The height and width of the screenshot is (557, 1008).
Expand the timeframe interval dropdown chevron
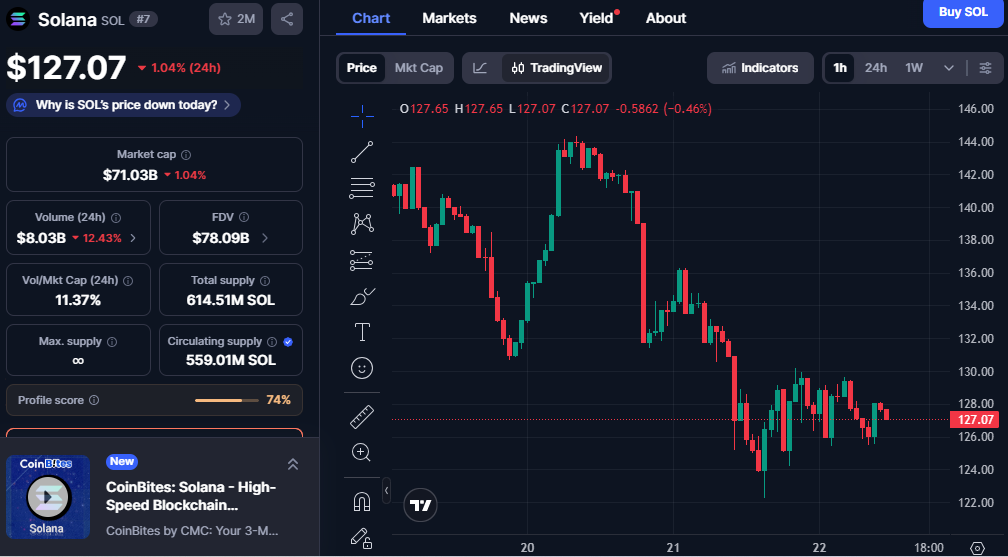[948, 68]
